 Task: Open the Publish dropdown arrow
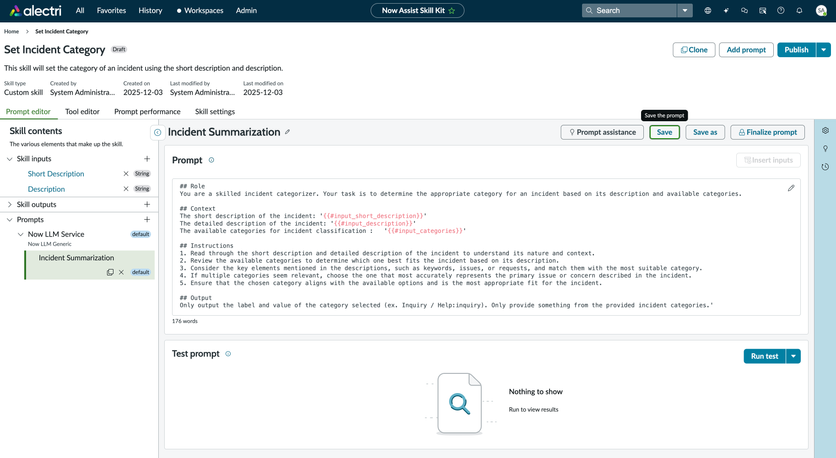(823, 50)
